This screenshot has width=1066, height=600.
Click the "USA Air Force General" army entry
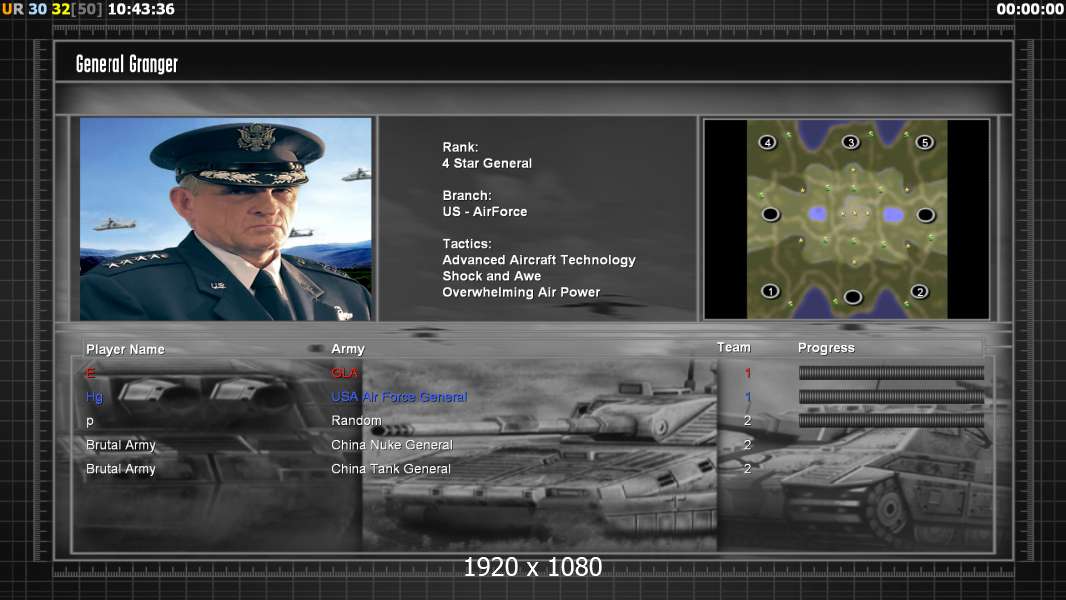pos(399,397)
